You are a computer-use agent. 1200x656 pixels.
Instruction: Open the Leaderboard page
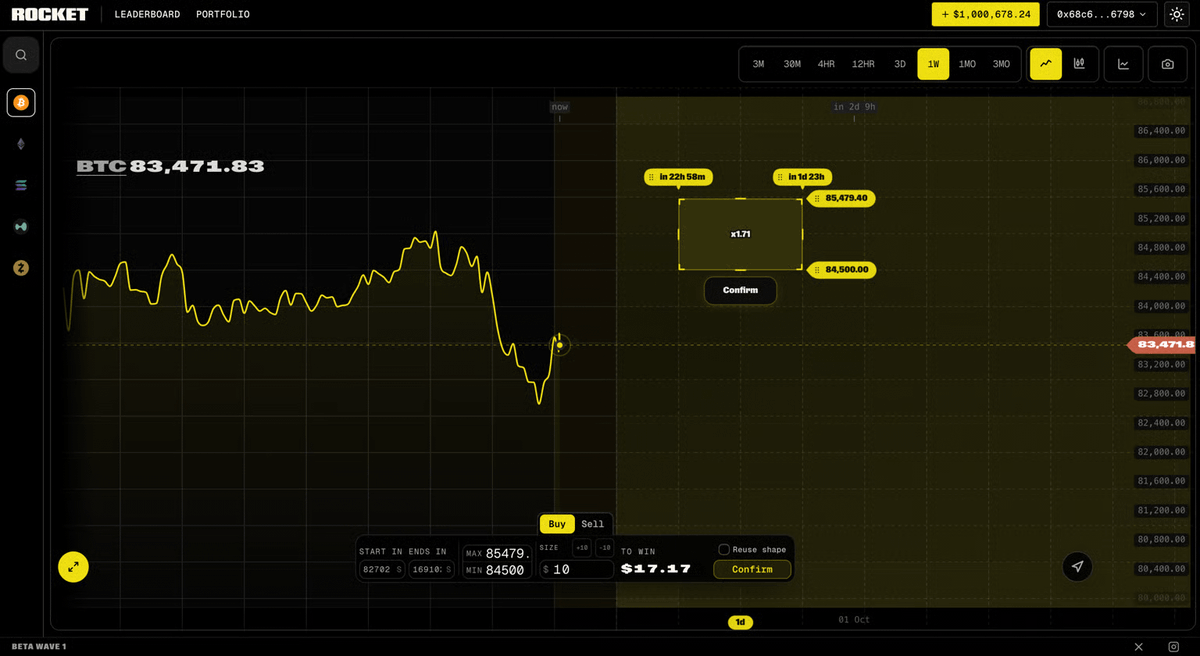147,14
